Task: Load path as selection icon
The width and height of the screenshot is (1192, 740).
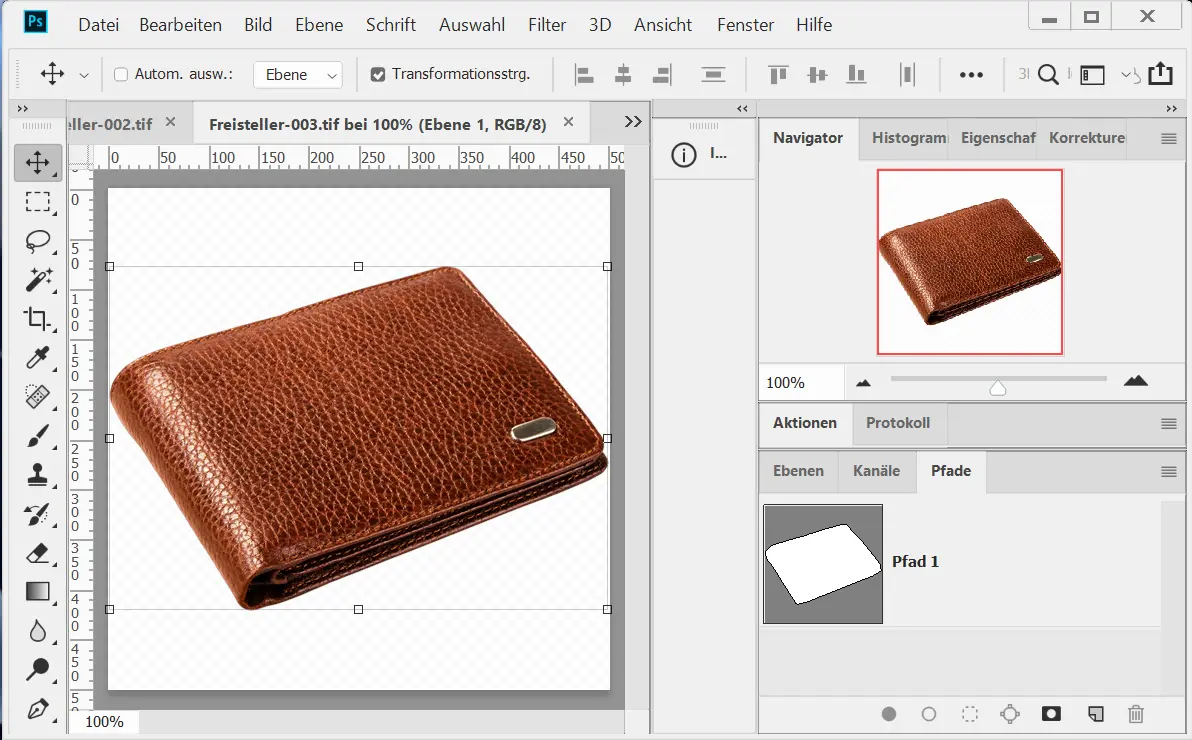Action: [969, 714]
